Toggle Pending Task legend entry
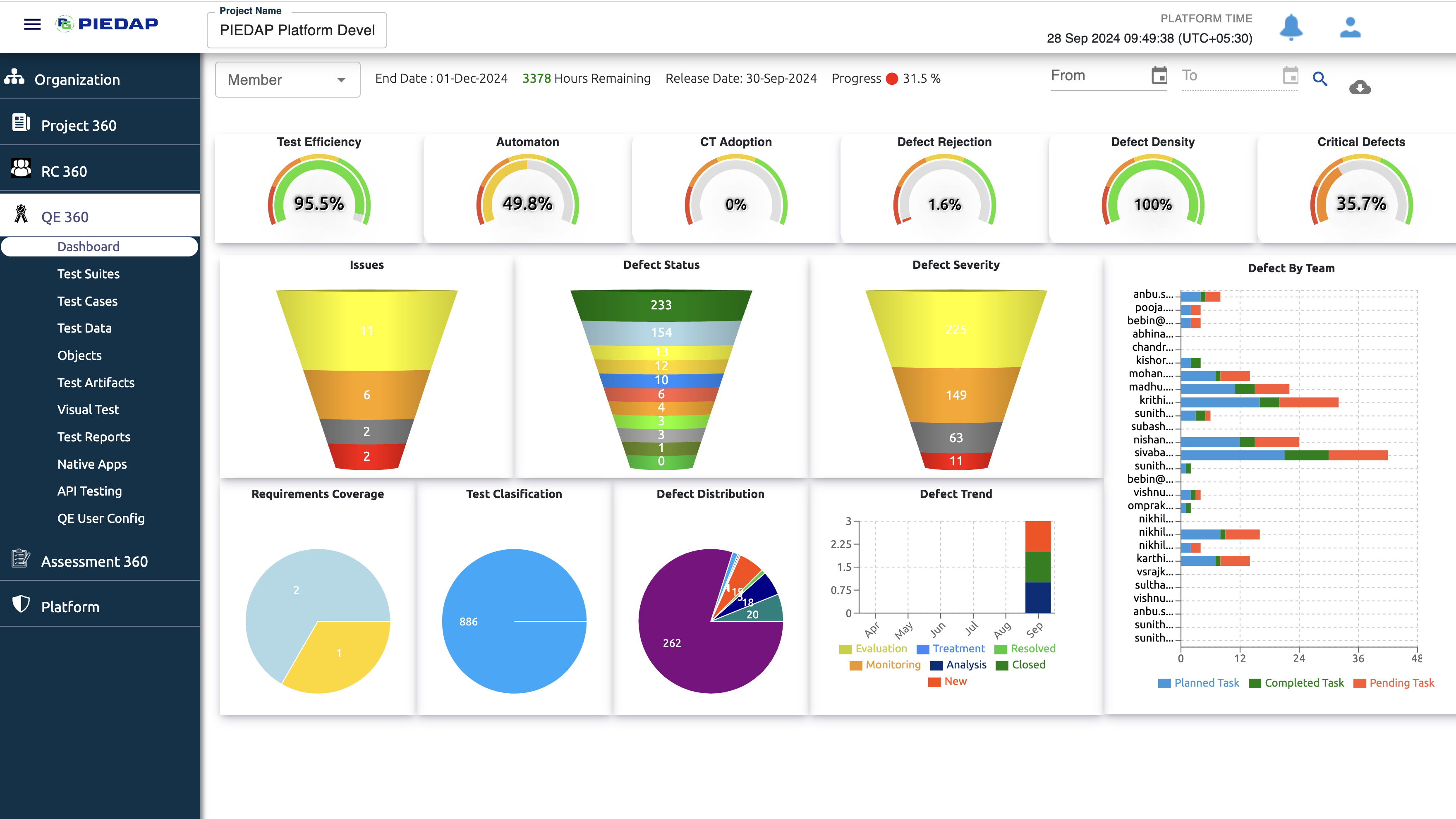The height and width of the screenshot is (819, 1456). coord(1394,683)
